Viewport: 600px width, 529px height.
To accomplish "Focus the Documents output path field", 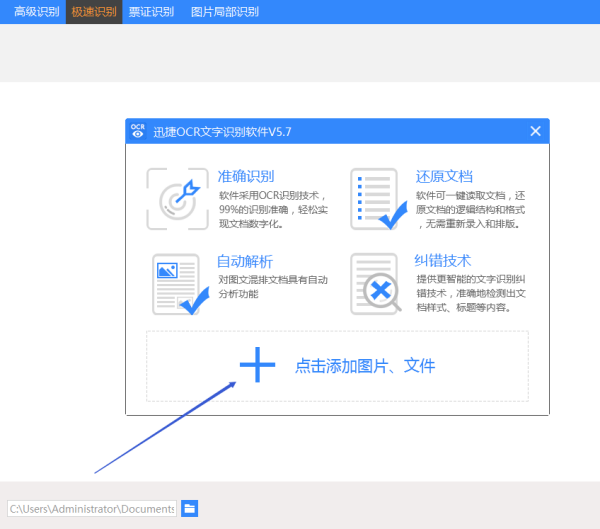I will [92, 509].
